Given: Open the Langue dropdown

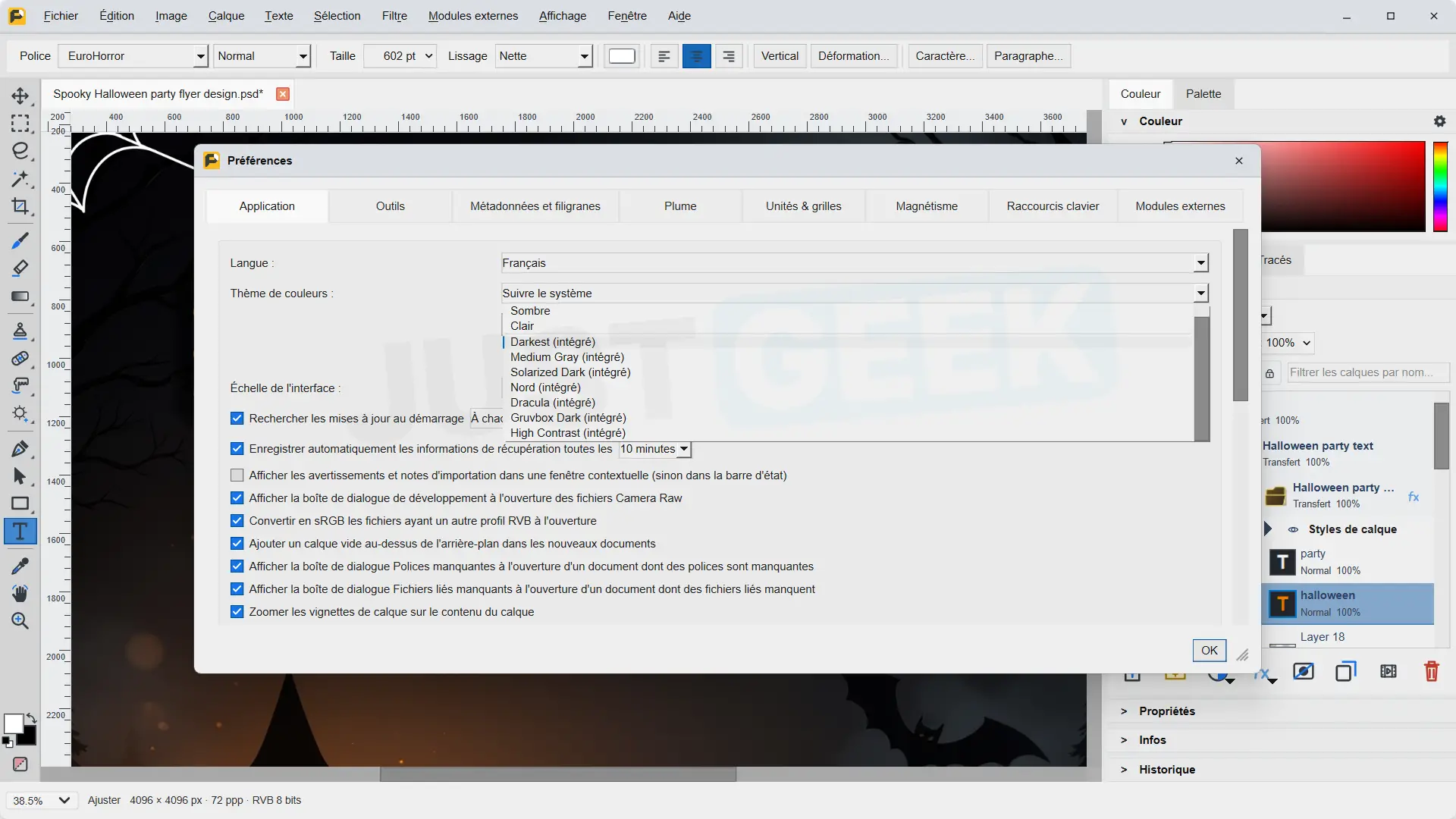Looking at the screenshot, I should (x=855, y=263).
